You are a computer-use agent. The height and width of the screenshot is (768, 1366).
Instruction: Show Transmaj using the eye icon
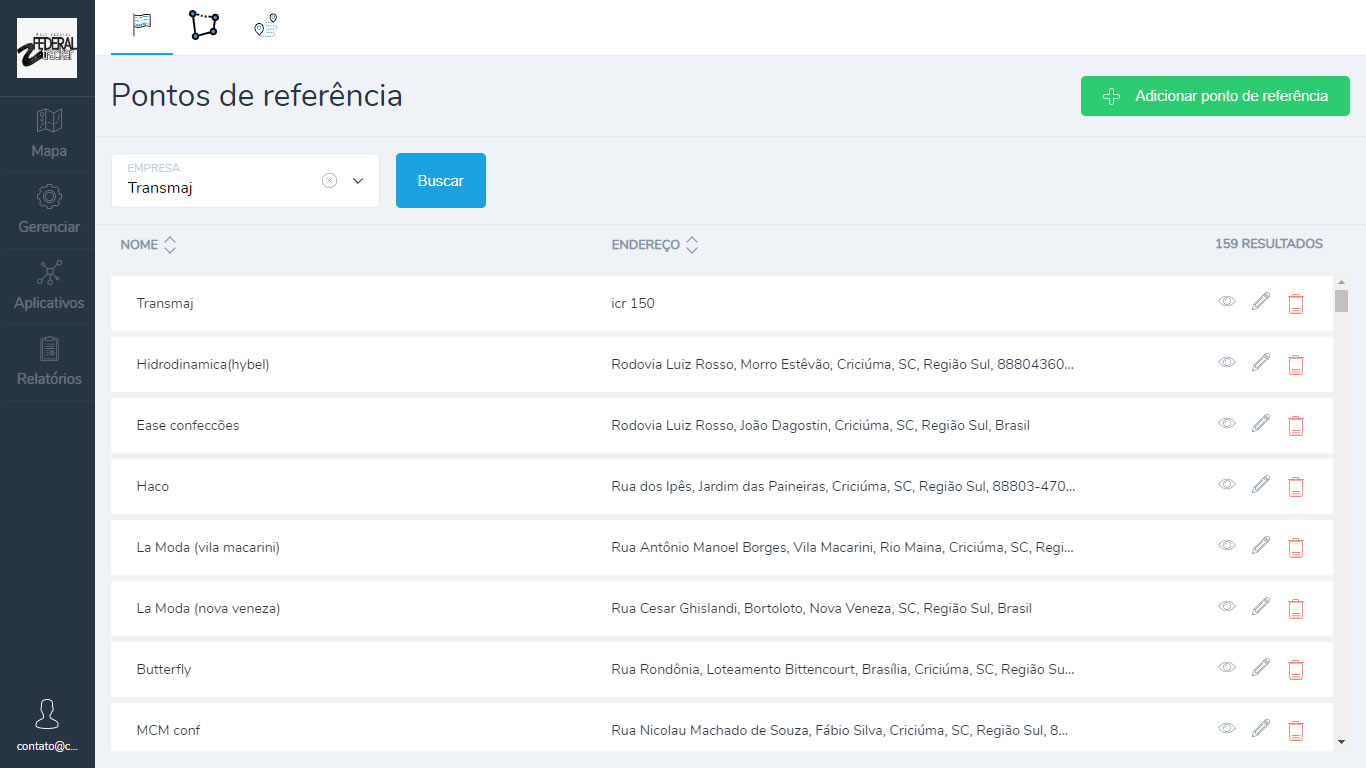(1226, 301)
